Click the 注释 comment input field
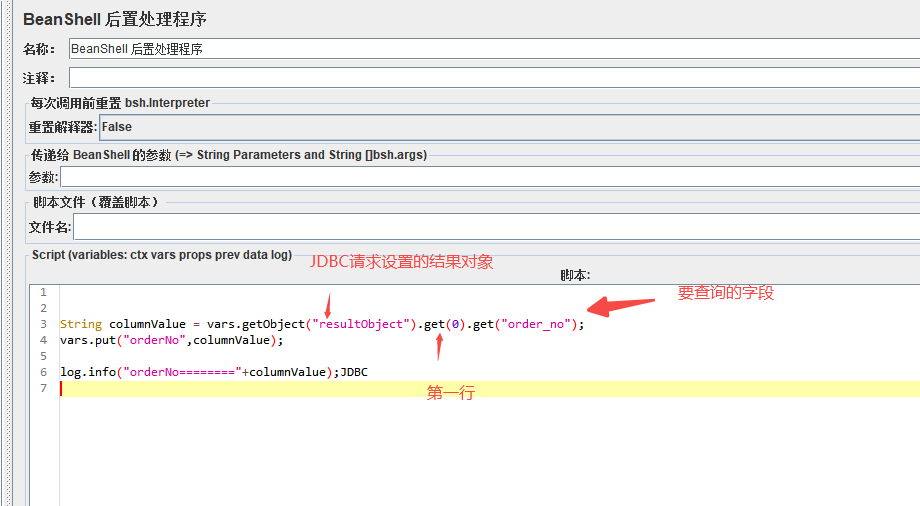Viewport: 920px width, 506px height. pyautogui.click(x=494, y=77)
